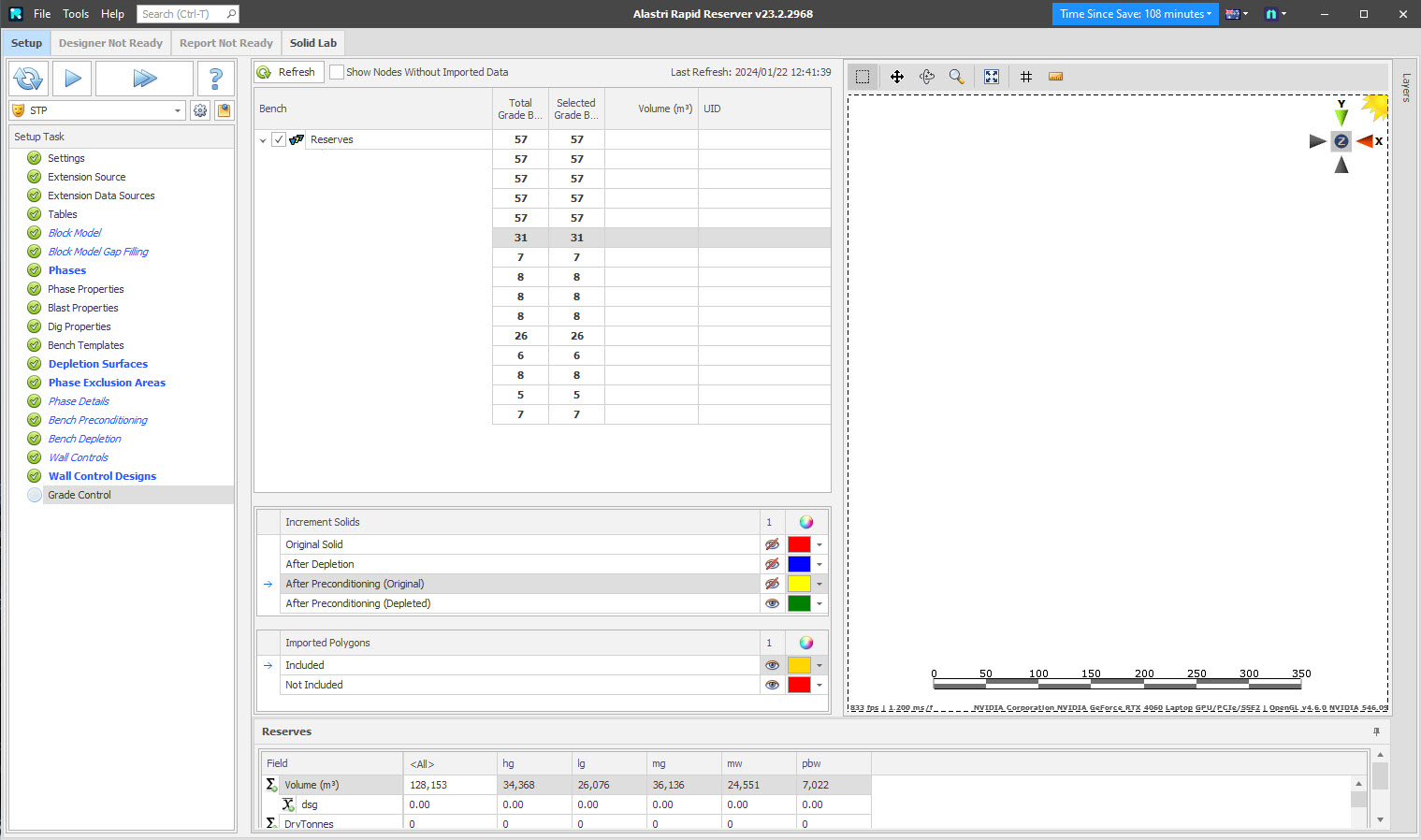Viewport: 1421px width, 840px height.
Task: Open the measure ruler tool
Action: (1055, 77)
